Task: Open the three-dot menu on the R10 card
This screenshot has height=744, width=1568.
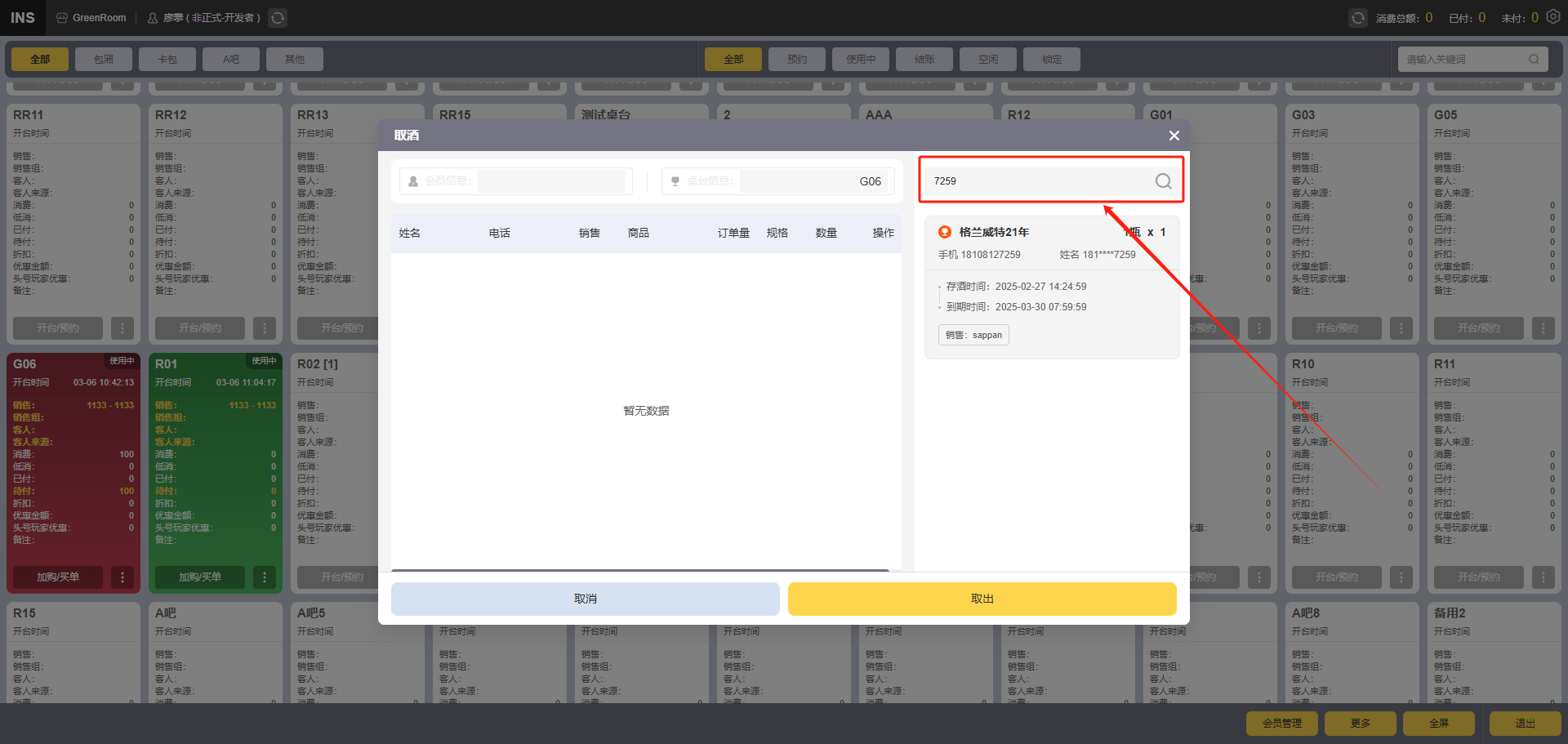Action: click(1401, 577)
